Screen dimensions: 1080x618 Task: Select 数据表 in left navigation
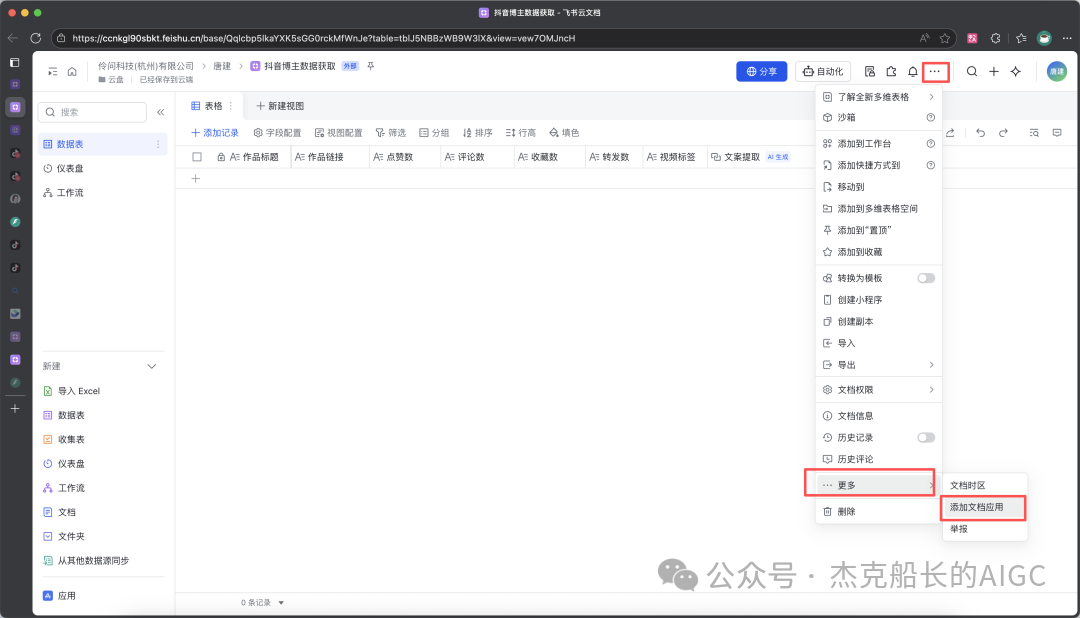(x=103, y=144)
